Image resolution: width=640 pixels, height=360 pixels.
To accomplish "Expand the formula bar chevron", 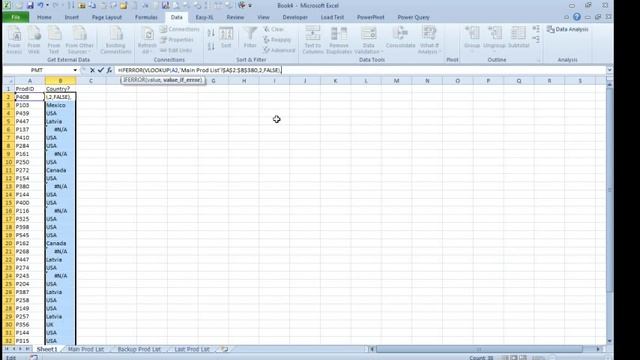I will point(609,70).
